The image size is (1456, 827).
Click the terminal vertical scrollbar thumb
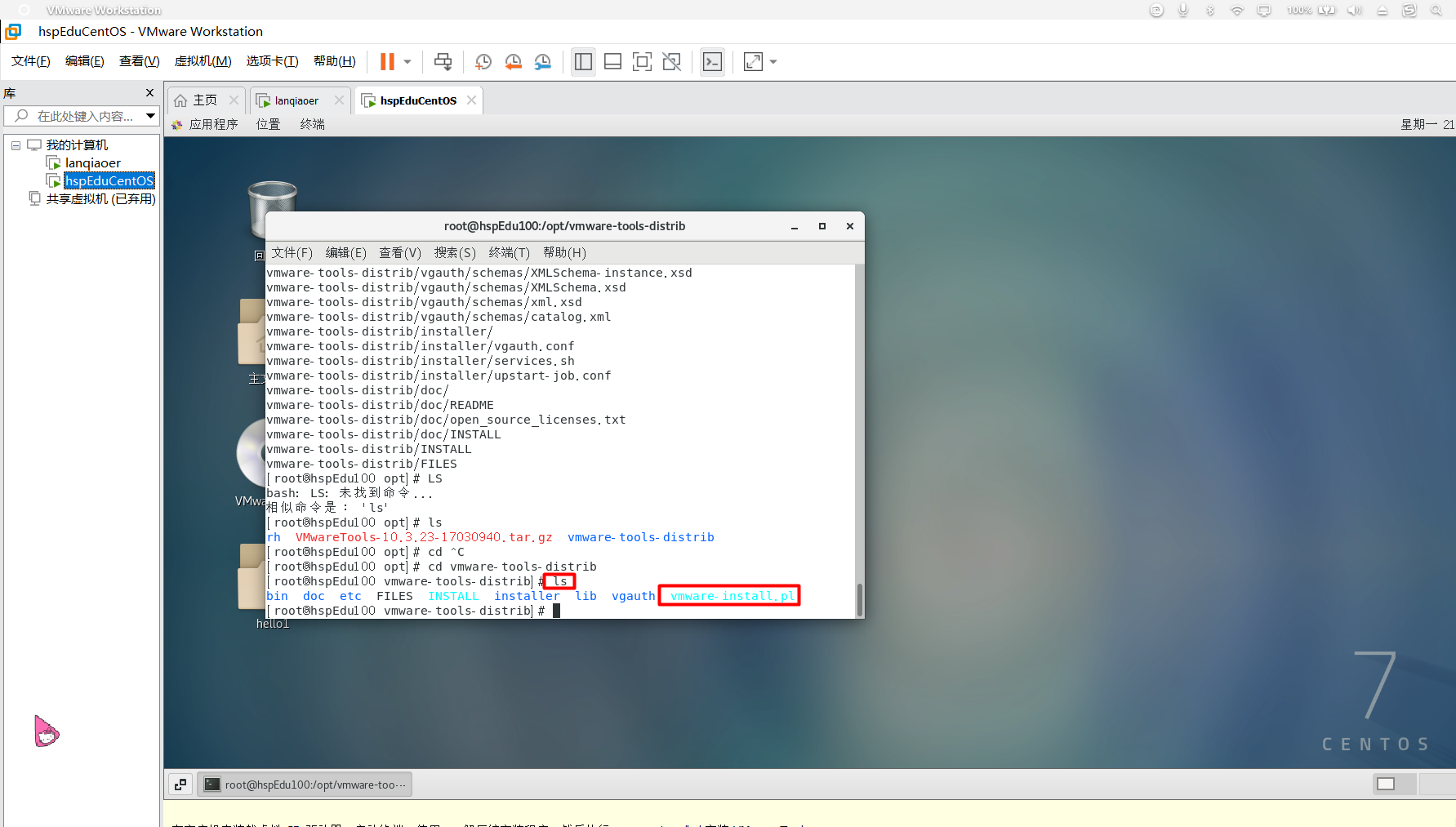[859, 600]
